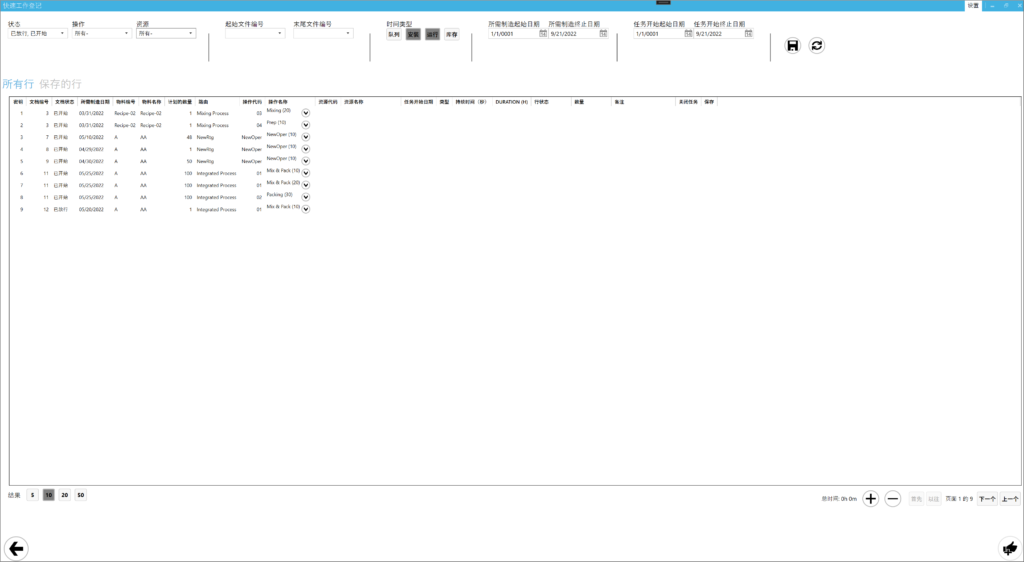Switch to the 保存的行 tab

pyautogui.click(x=60, y=84)
